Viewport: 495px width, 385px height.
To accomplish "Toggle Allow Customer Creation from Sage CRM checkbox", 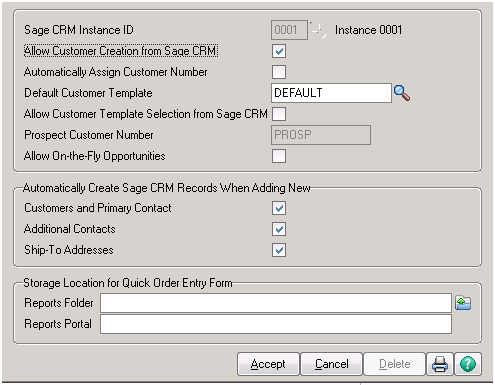I will 279,51.
